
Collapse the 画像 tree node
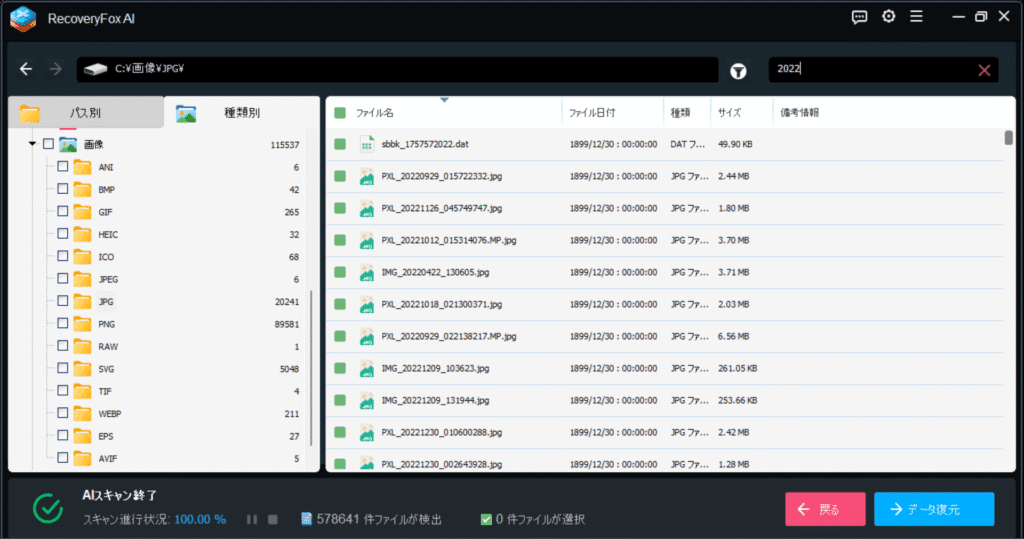32,144
